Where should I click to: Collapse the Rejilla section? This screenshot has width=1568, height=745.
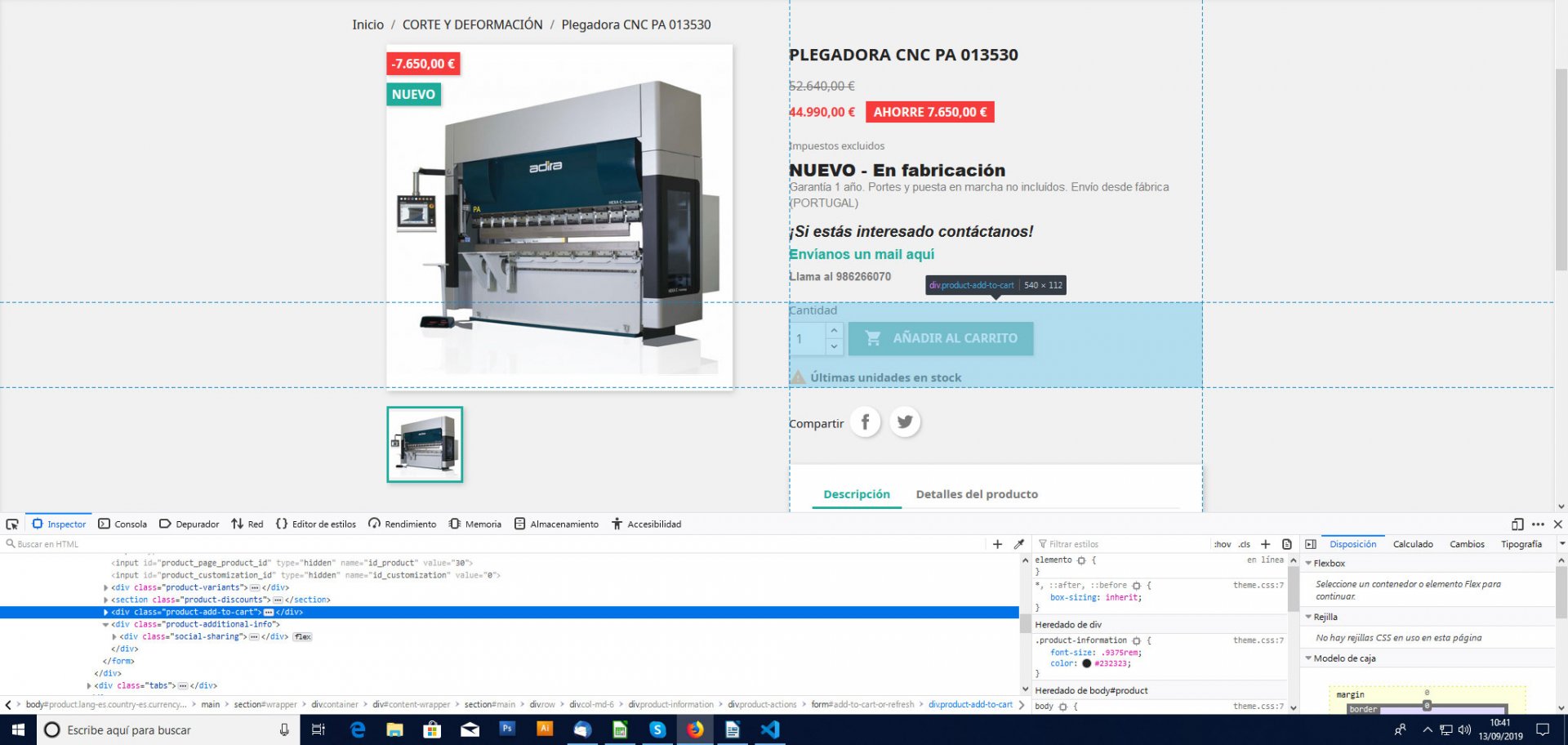1308,617
